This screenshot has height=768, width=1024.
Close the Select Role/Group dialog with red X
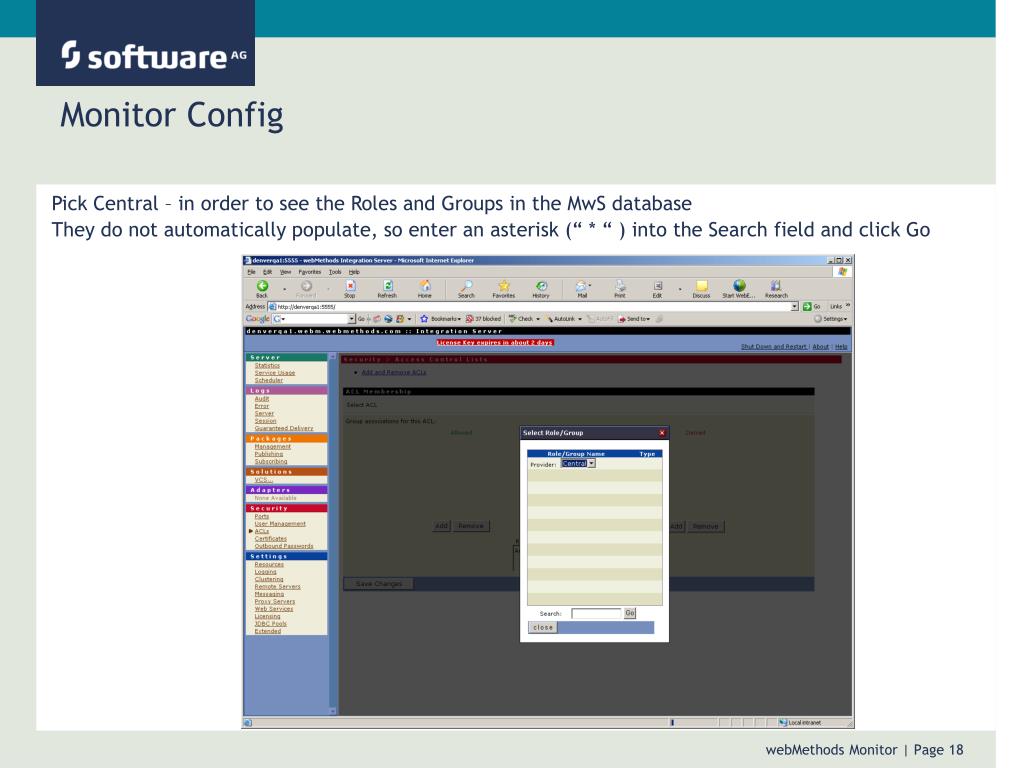click(662, 432)
